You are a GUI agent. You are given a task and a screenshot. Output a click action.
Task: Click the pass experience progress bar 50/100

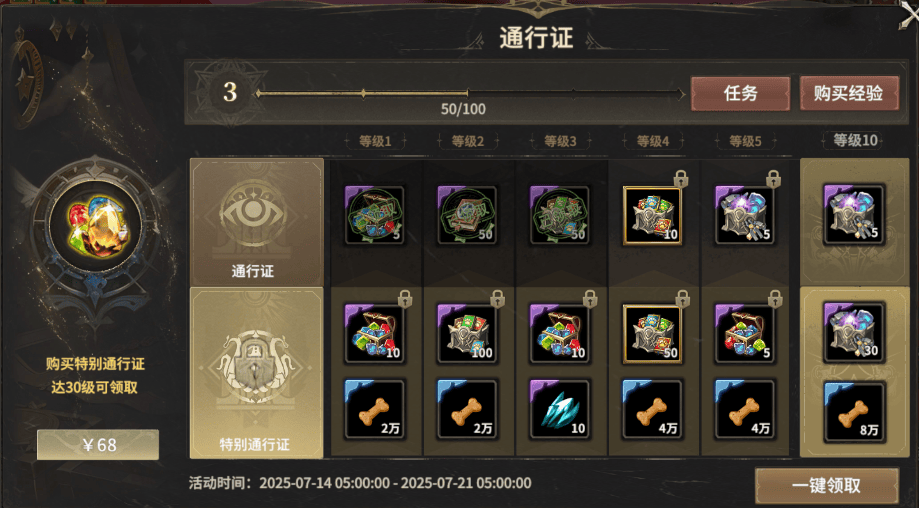(x=470, y=94)
